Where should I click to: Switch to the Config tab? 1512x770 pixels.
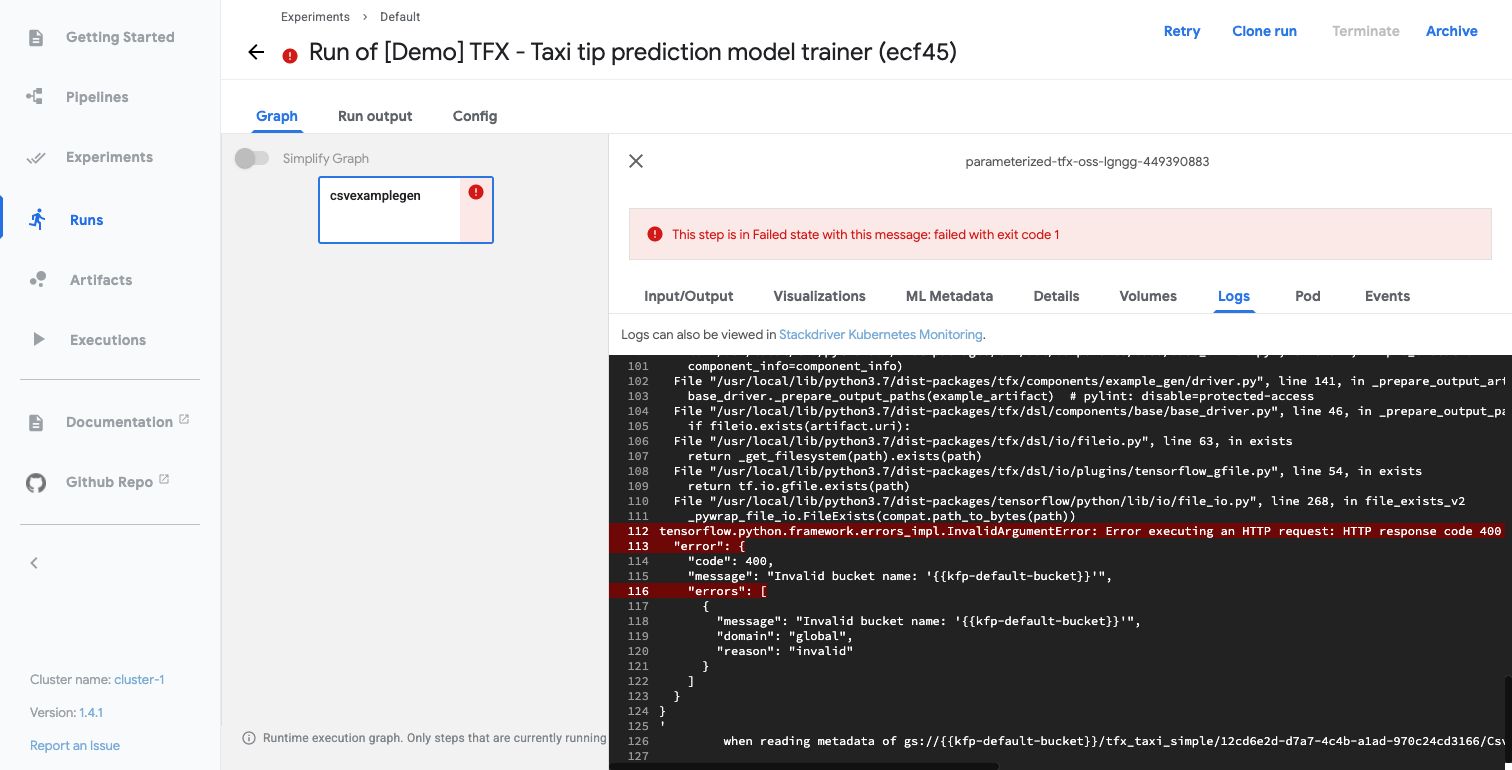click(x=475, y=116)
